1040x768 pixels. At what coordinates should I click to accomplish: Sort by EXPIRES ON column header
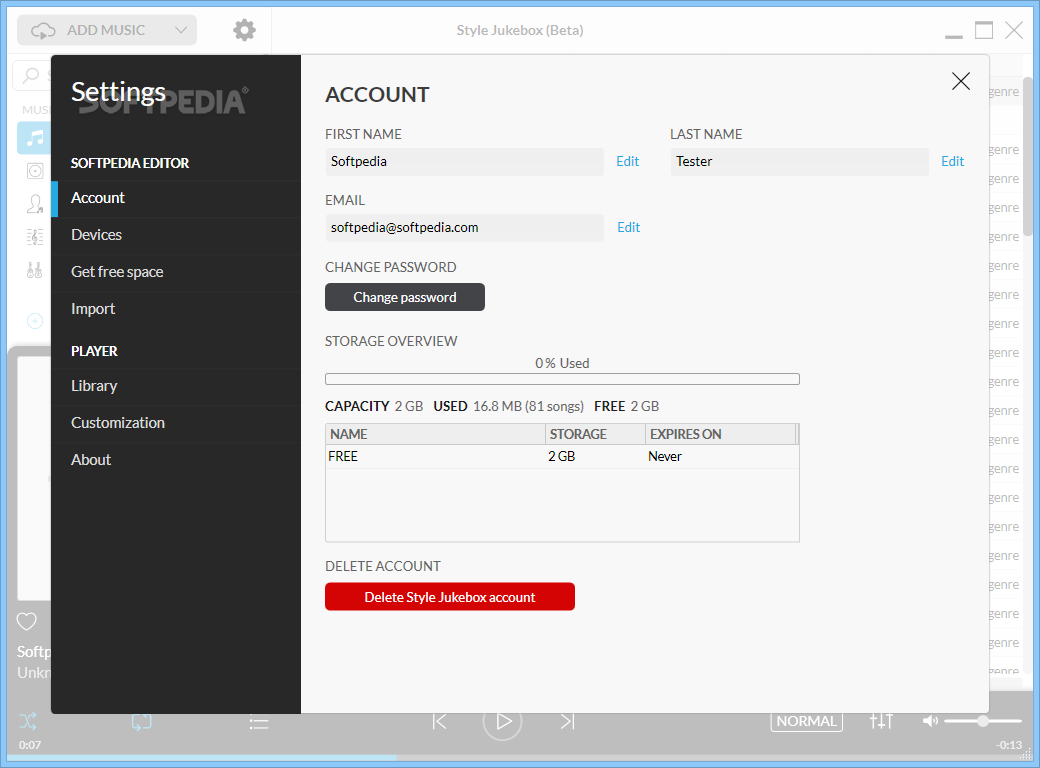pyautogui.click(x=720, y=434)
